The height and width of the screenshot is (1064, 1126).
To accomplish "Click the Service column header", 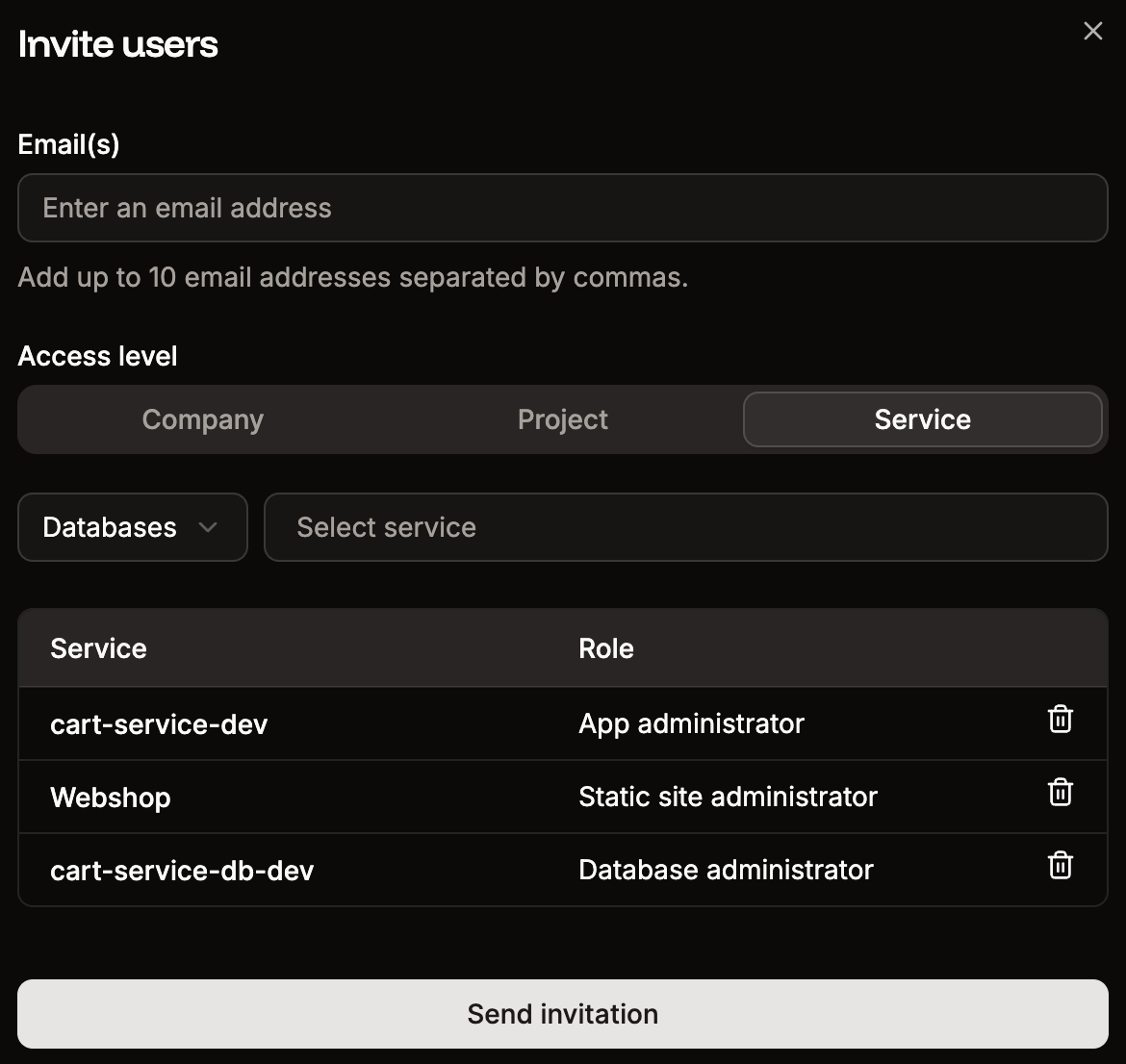I will [x=98, y=647].
